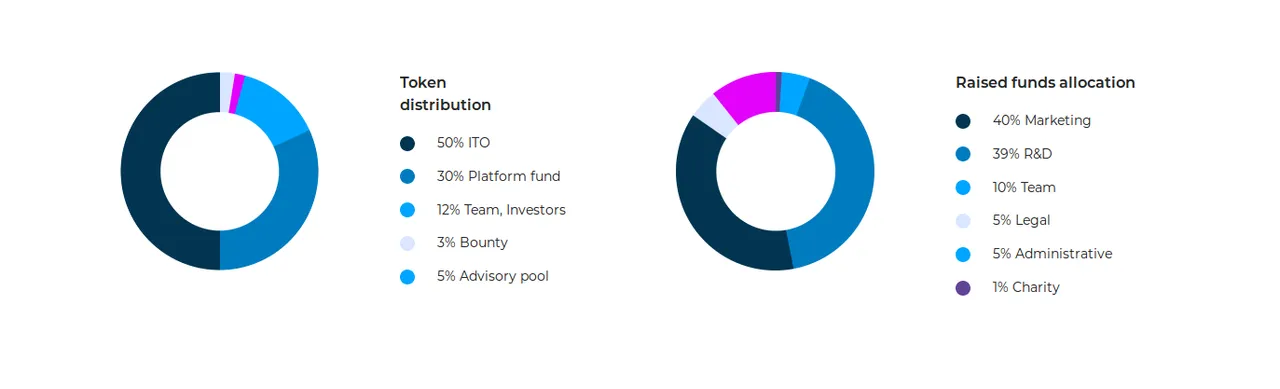Viewport: 1280px width, 389px height.
Task: Click the 39% R&D legend dot
Action: click(x=963, y=154)
